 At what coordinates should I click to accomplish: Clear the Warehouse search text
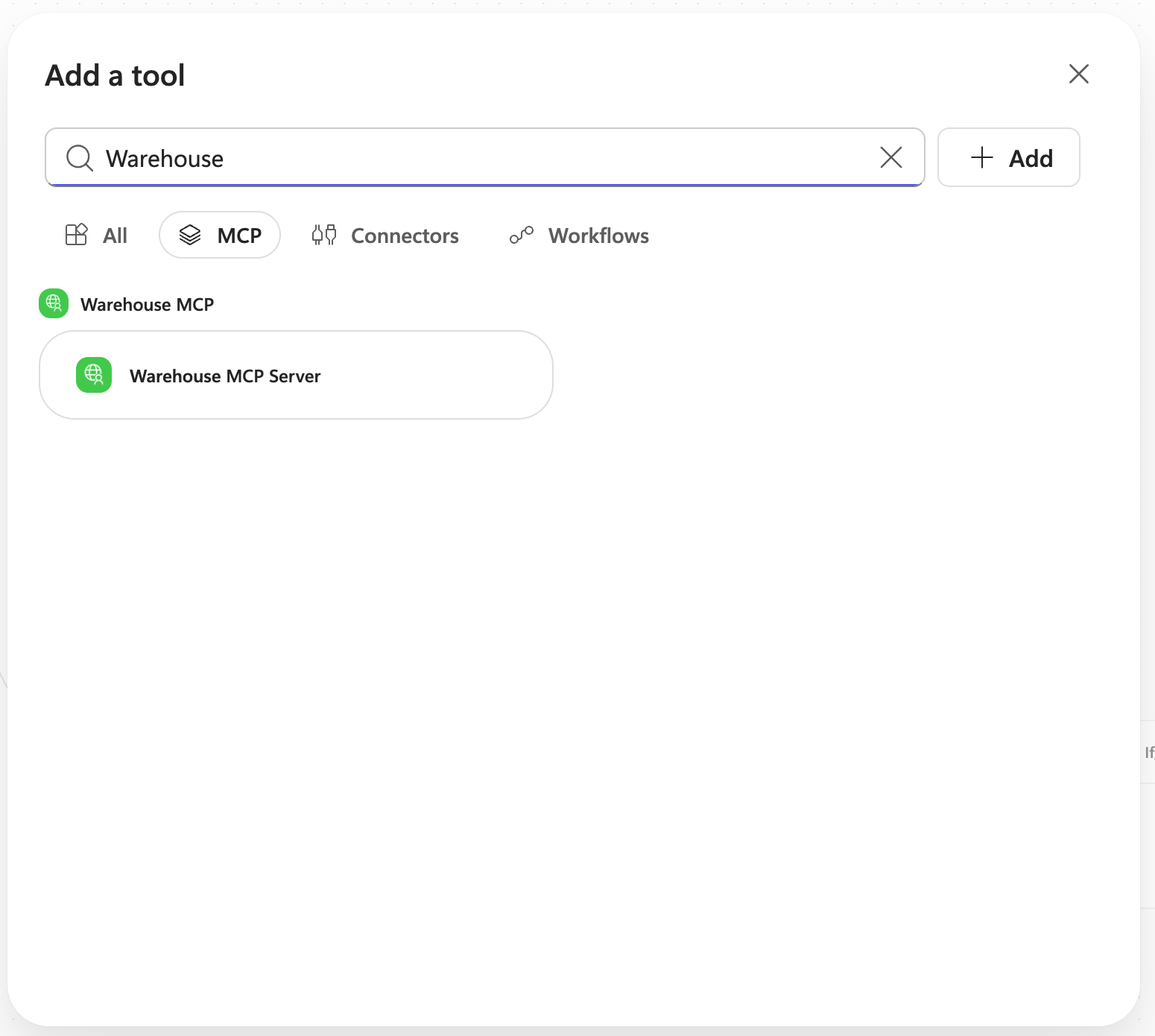[x=891, y=157]
